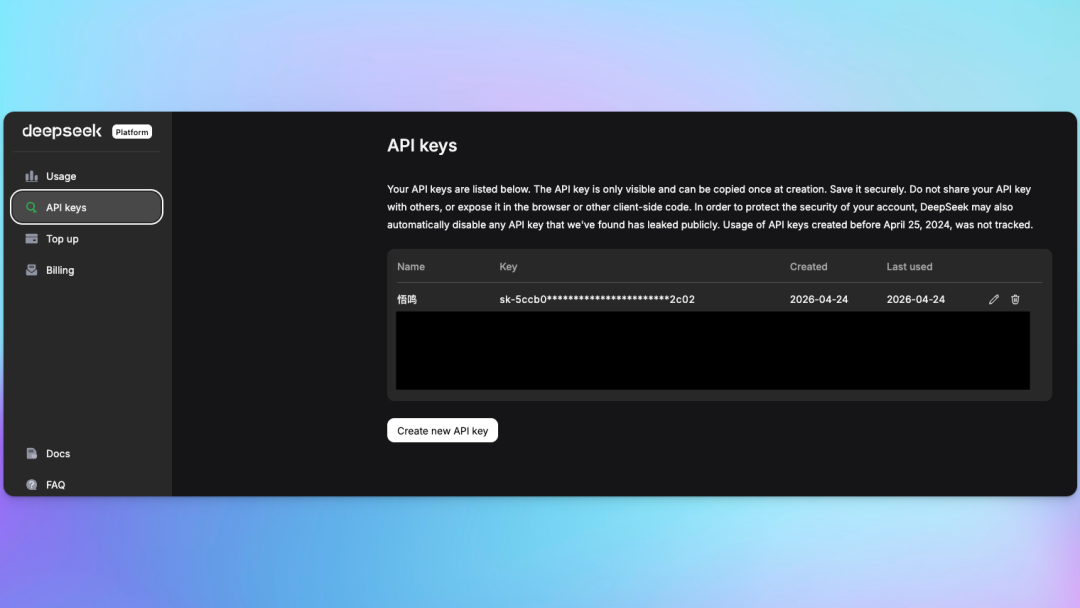Click the deepseek logo
The image size is (1080, 608).
pyautogui.click(x=62, y=131)
